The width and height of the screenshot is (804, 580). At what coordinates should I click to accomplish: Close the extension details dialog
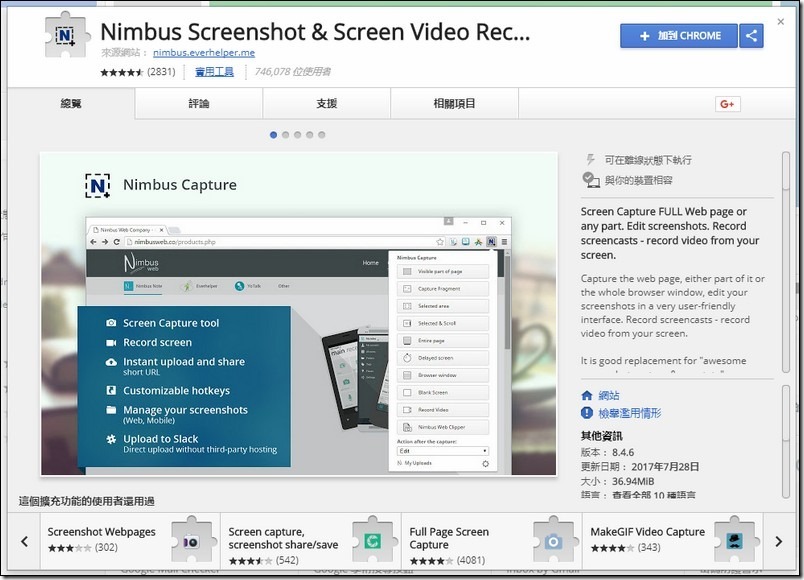[x=780, y=22]
